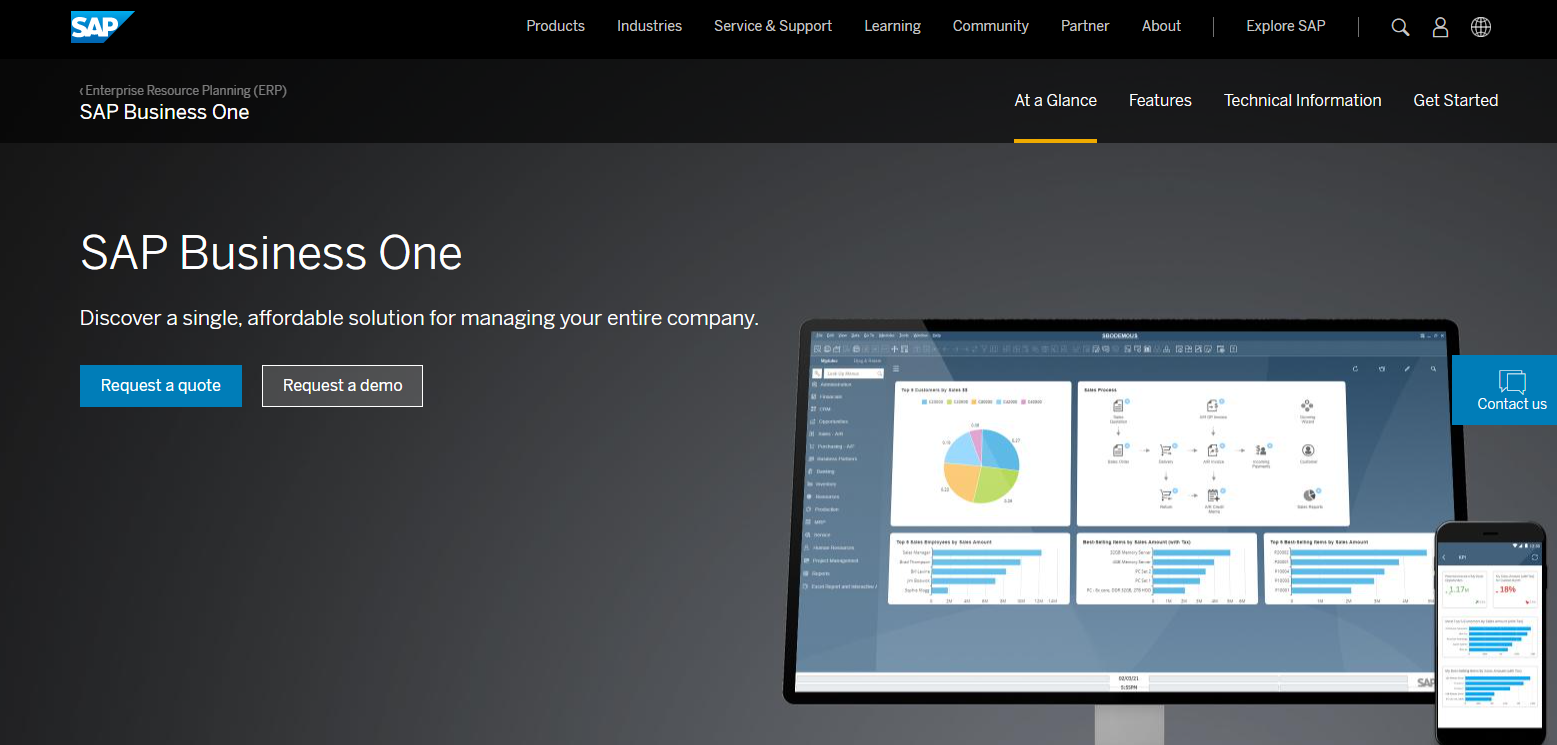The width and height of the screenshot is (1557, 745).
Task: Click Explore SAP
Action: tap(1285, 26)
